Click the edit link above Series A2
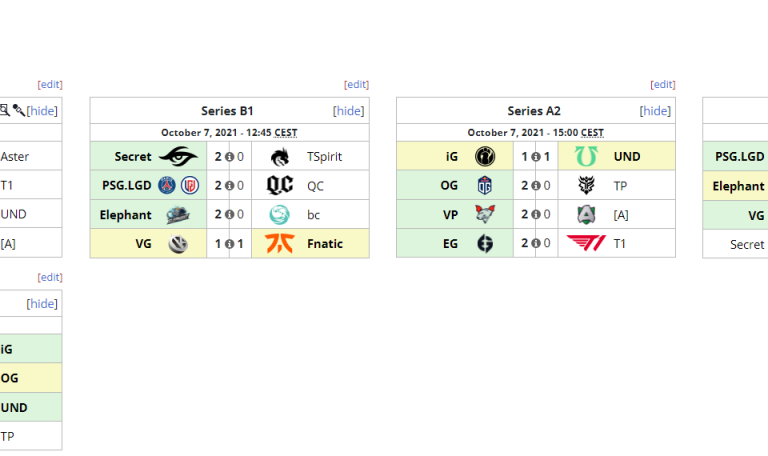The image size is (768, 456). (663, 85)
